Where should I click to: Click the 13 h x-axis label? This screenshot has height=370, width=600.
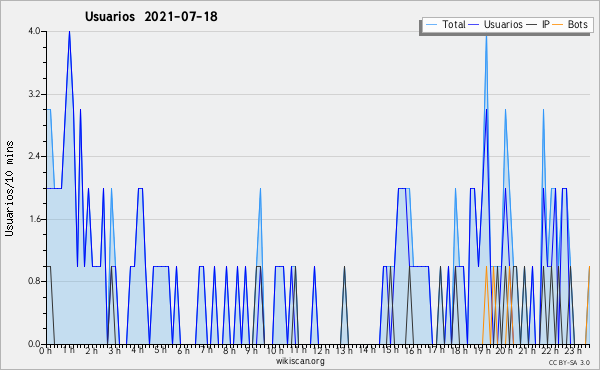click(x=344, y=350)
